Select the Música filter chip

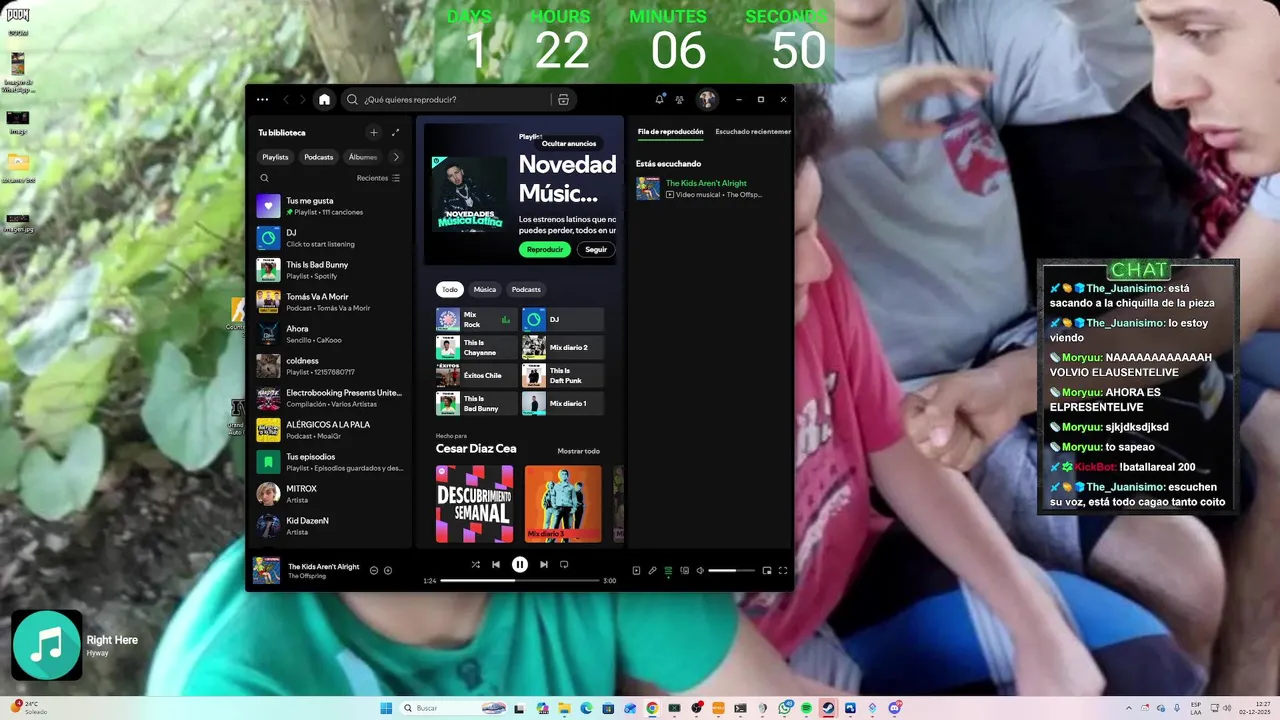(485, 289)
